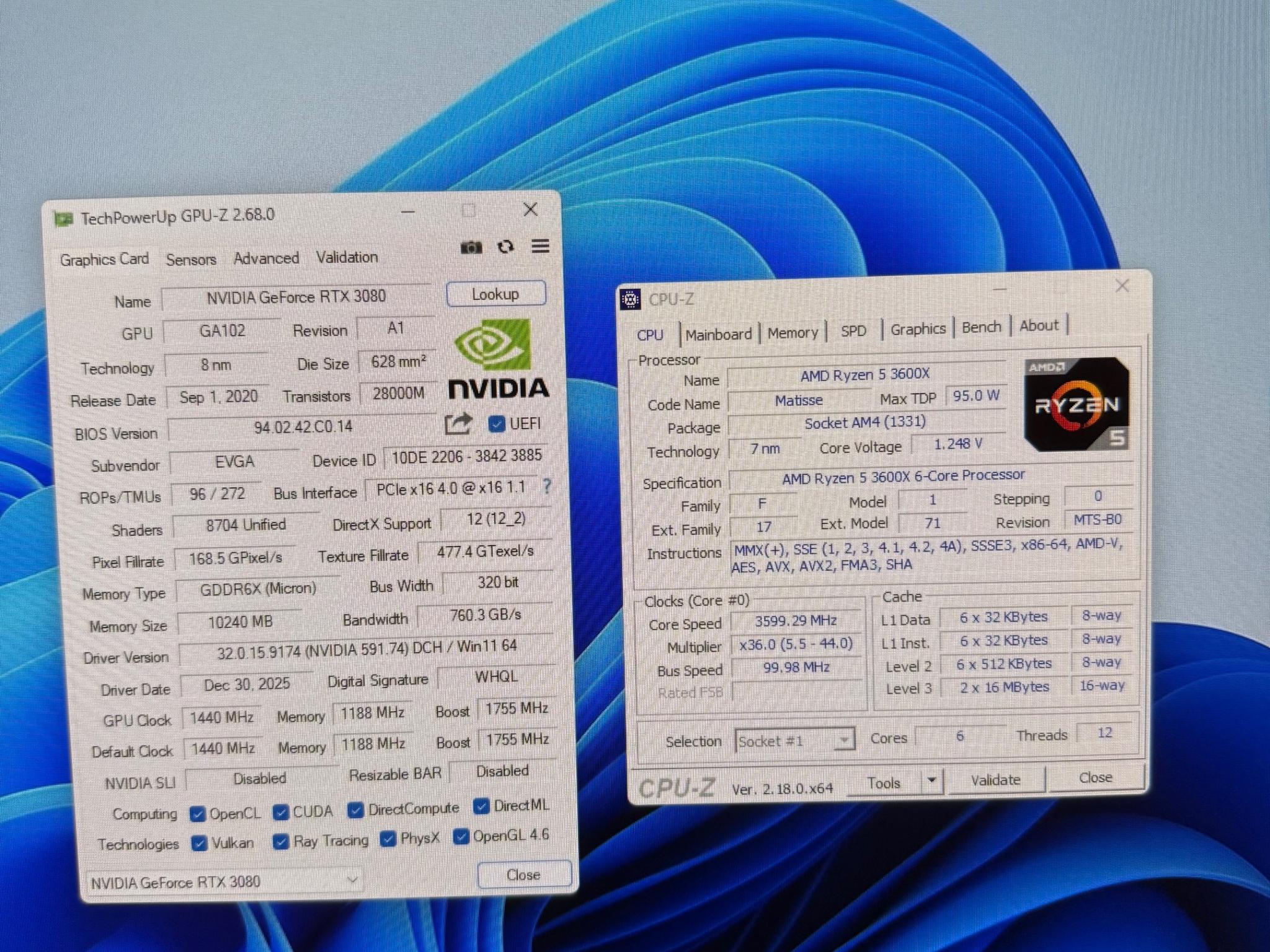Click the Resizable BAR value Disabled
The image size is (1270, 952).
[503, 771]
